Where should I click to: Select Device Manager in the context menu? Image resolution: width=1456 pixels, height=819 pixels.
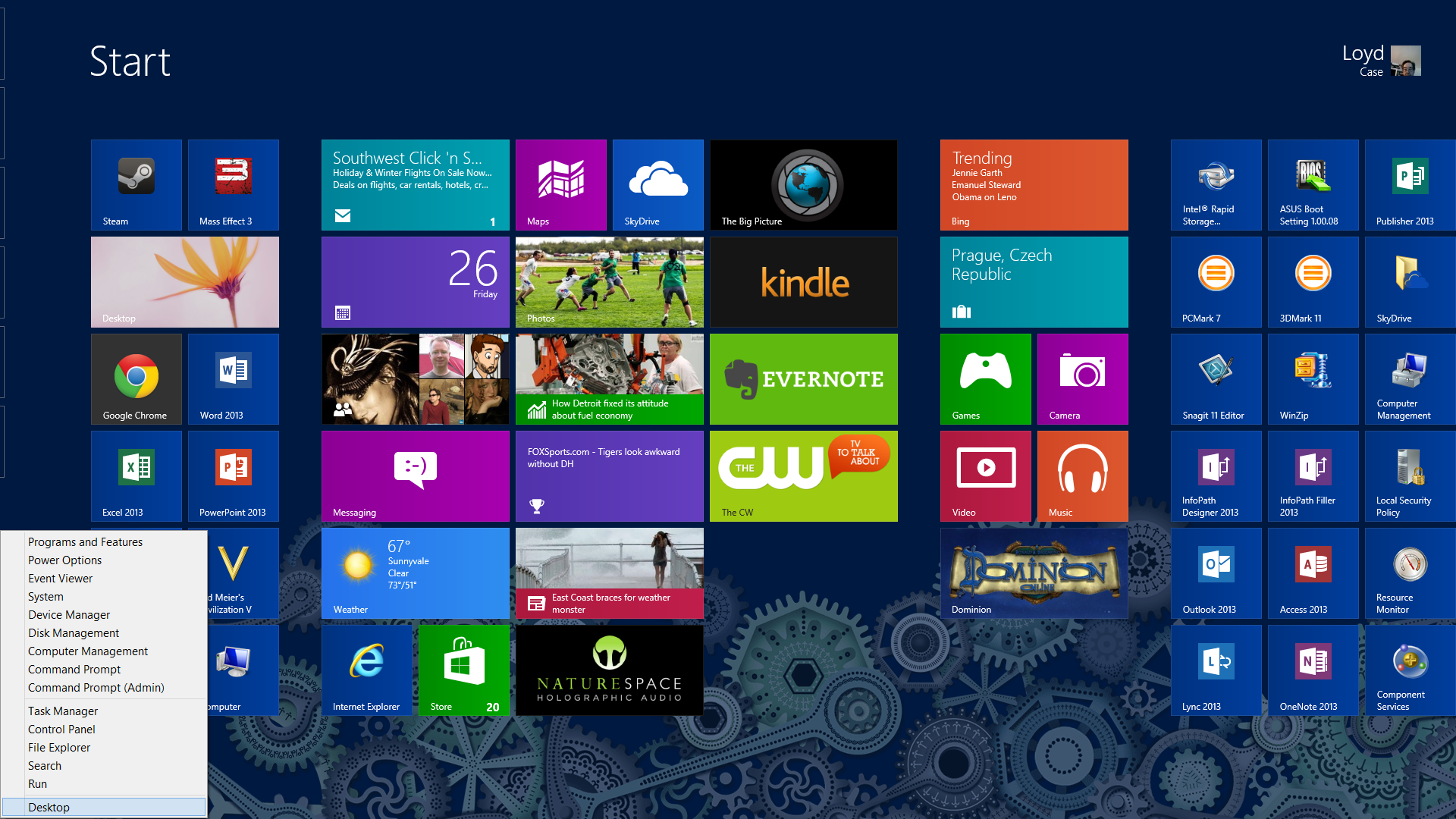click(x=69, y=615)
